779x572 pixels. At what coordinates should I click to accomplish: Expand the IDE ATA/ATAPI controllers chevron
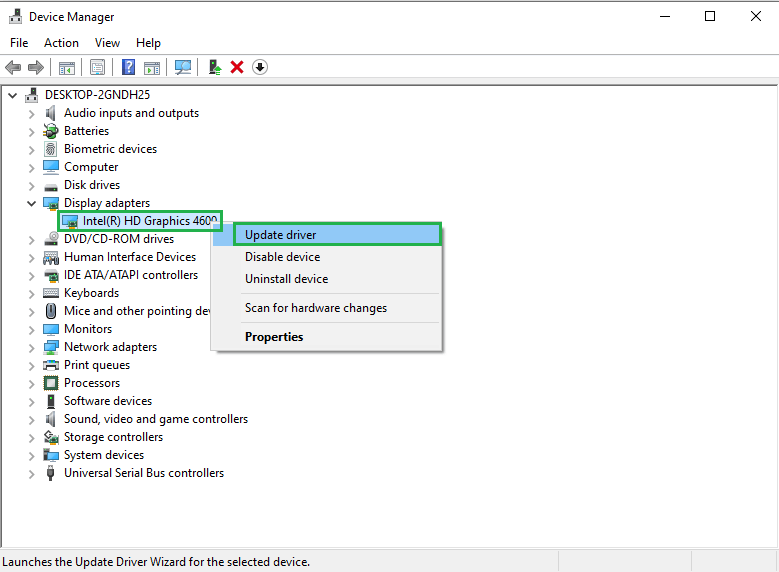click(x=31, y=276)
